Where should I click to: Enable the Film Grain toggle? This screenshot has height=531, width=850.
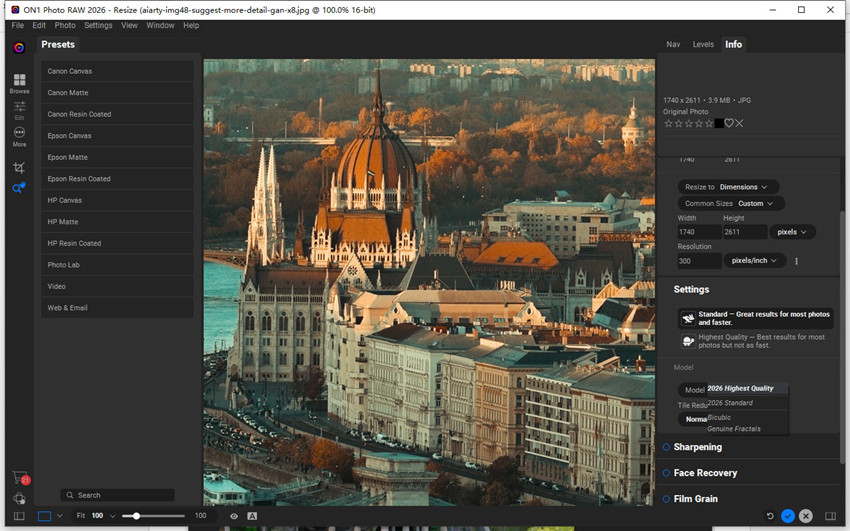pyautogui.click(x=666, y=499)
